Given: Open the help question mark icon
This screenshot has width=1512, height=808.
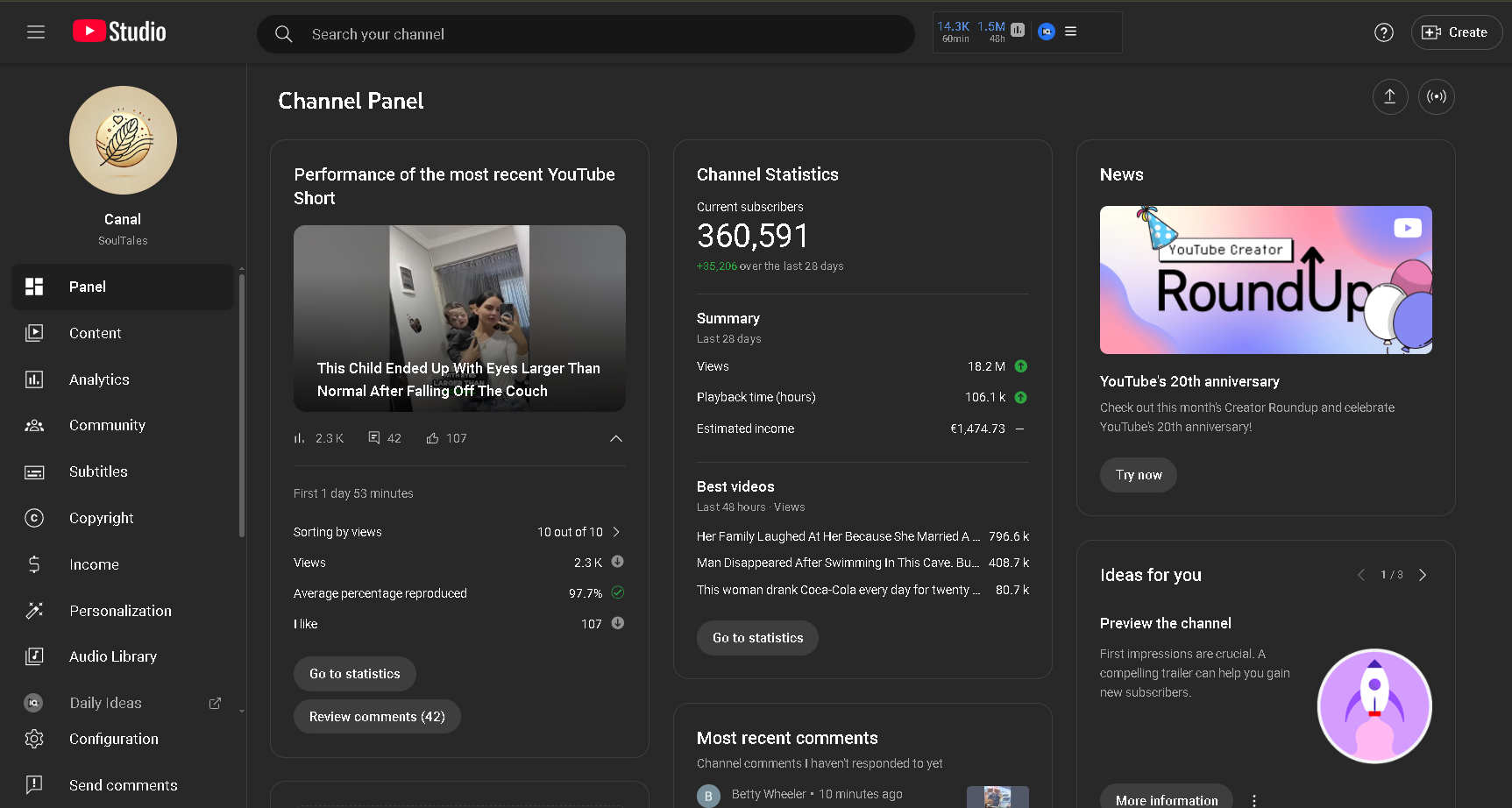Looking at the screenshot, I should pyautogui.click(x=1383, y=32).
